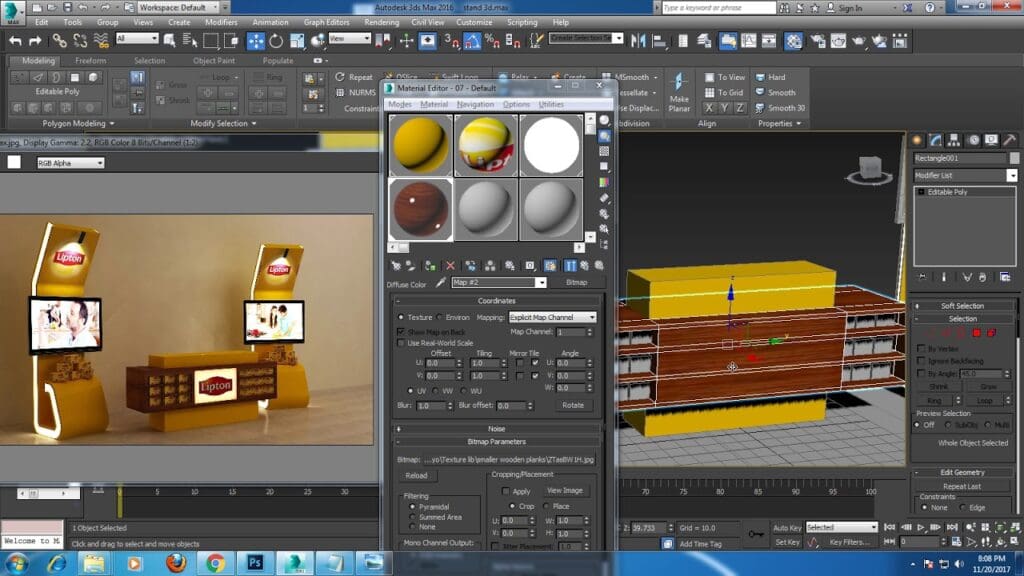Open the Utilities hammer panel tab

1009,140
